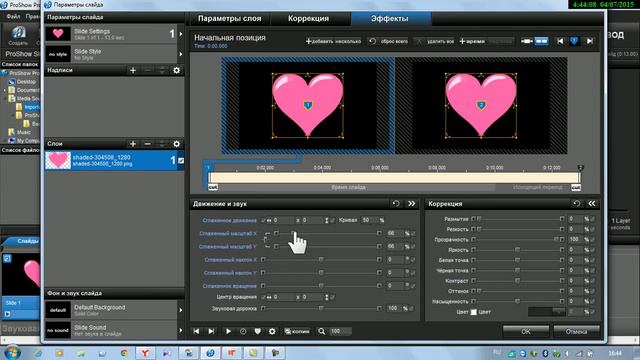Switch to the Коррекция tab
This screenshot has width=640, height=360.
click(308, 19)
